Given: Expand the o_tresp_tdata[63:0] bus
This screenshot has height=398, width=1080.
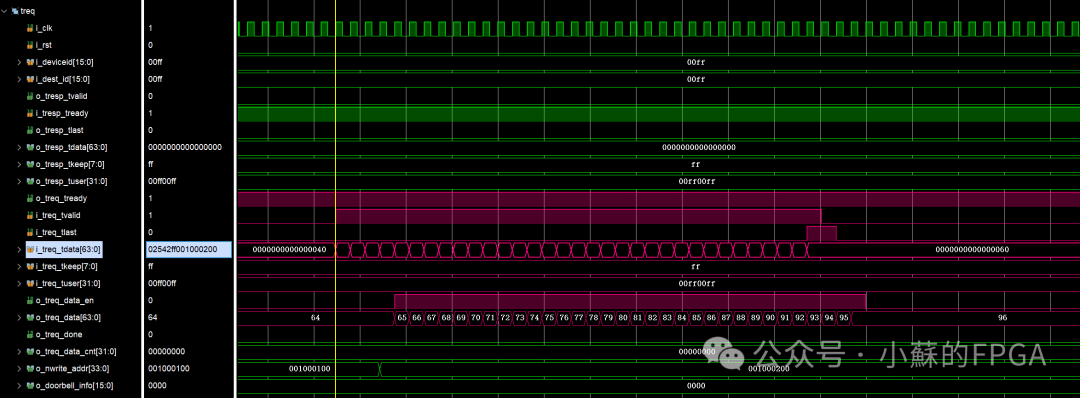Looking at the screenshot, I should 19,147.
